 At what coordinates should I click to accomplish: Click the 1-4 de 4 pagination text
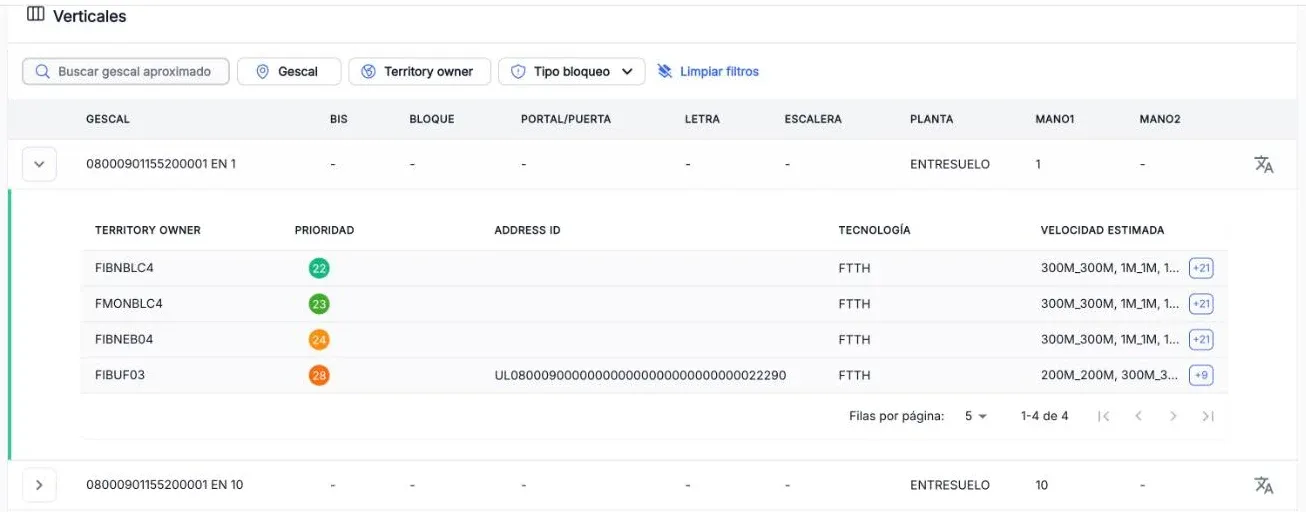click(1044, 416)
